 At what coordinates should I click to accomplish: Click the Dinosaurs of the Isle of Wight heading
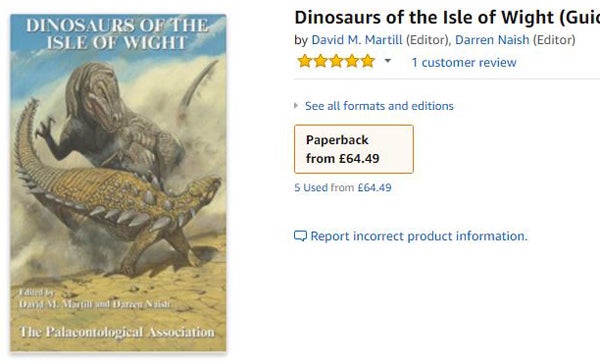tap(447, 17)
